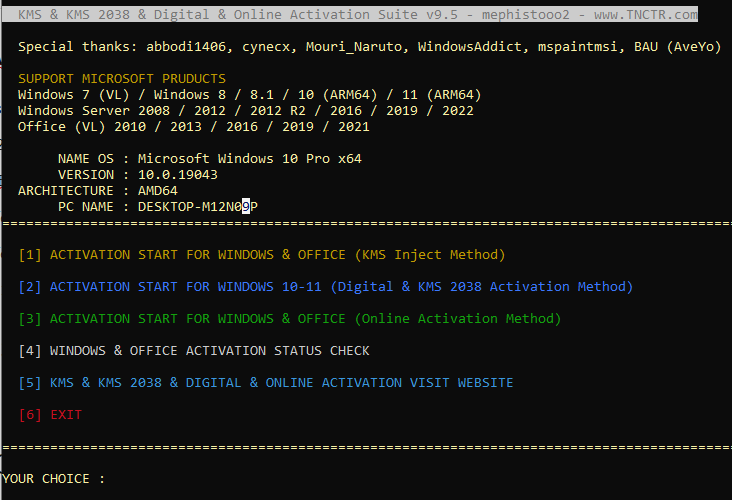The height and width of the screenshot is (500, 732).
Task: Select option 4 Activation Status Check
Action: pos(194,351)
